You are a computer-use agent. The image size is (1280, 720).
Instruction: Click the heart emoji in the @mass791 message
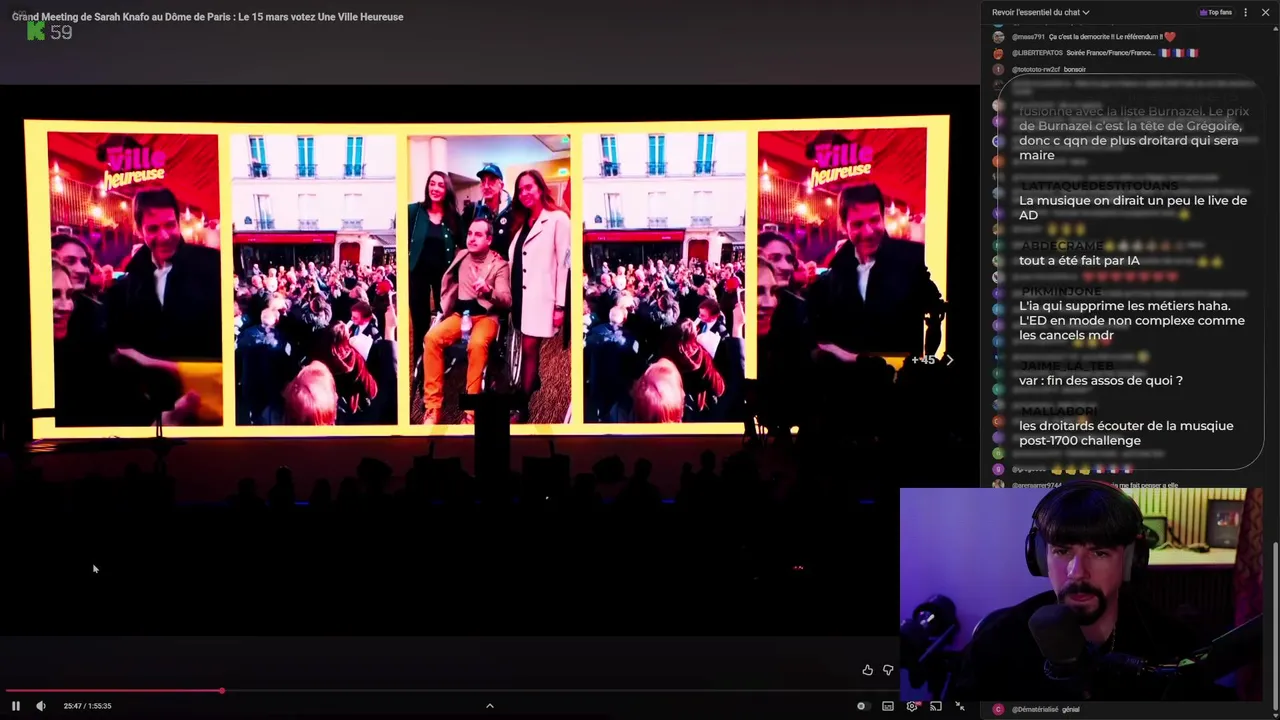1170,37
